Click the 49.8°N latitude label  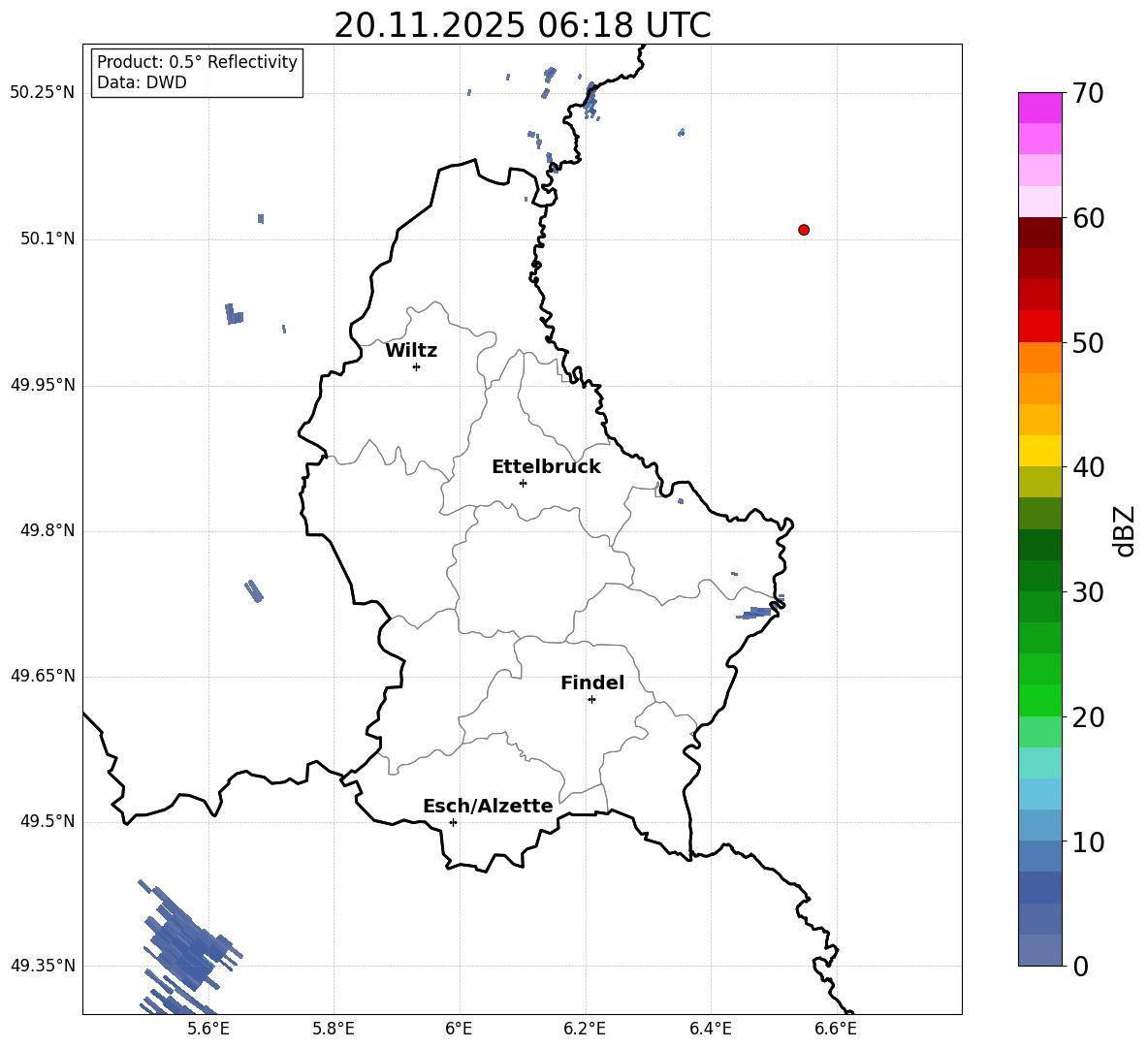pyautogui.click(x=48, y=530)
